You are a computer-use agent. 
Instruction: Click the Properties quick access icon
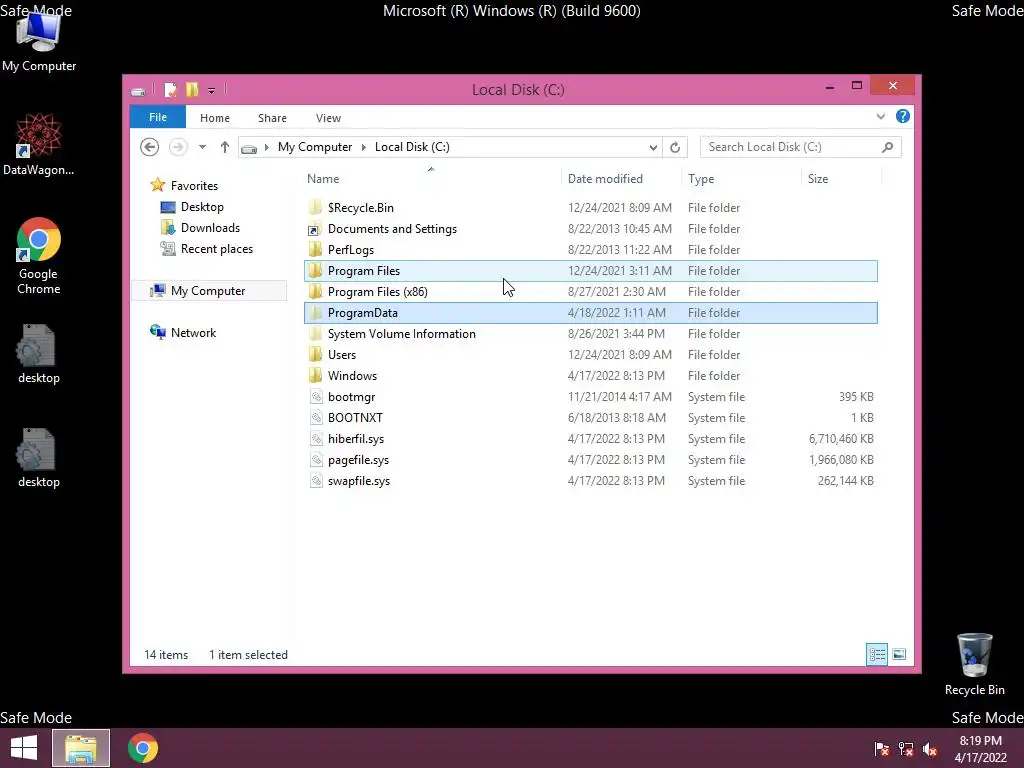pos(170,89)
